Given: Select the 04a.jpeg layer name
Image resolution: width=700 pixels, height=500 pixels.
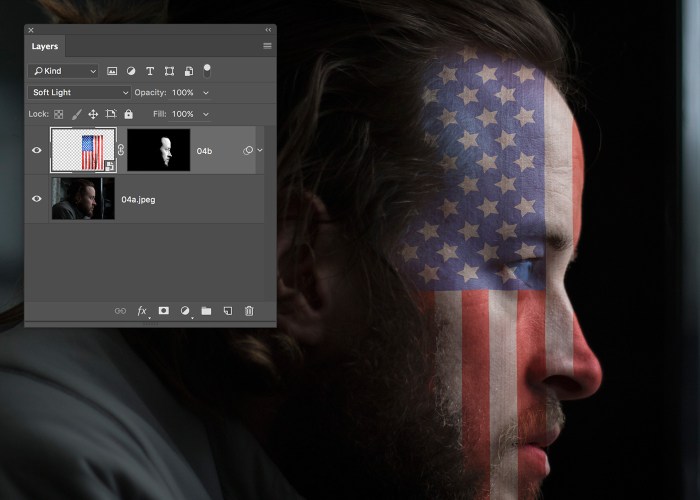Looking at the screenshot, I should [x=138, y=200].
